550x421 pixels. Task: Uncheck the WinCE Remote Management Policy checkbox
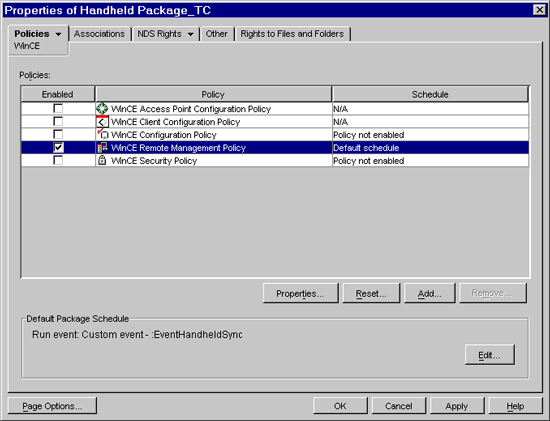(58, 147)
